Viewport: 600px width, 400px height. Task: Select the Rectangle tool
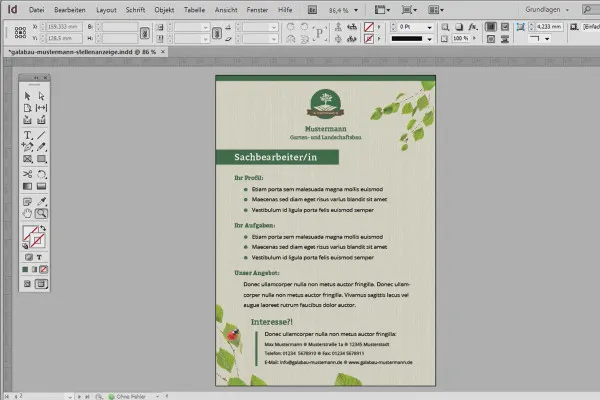coord(41,159)
